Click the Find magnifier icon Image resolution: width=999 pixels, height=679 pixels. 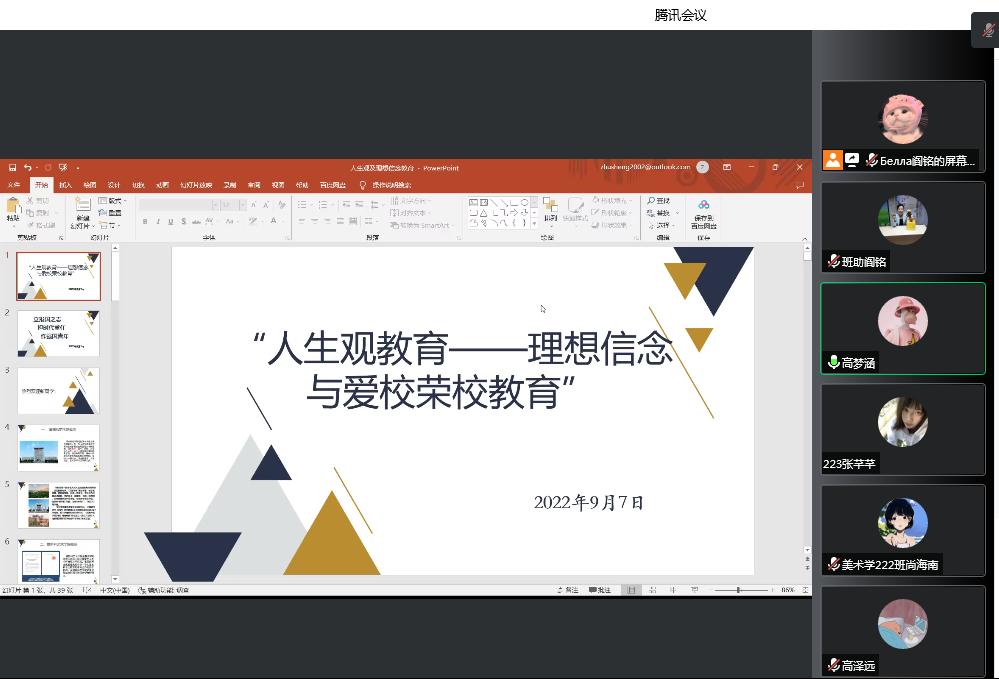[x=652, y=201]
